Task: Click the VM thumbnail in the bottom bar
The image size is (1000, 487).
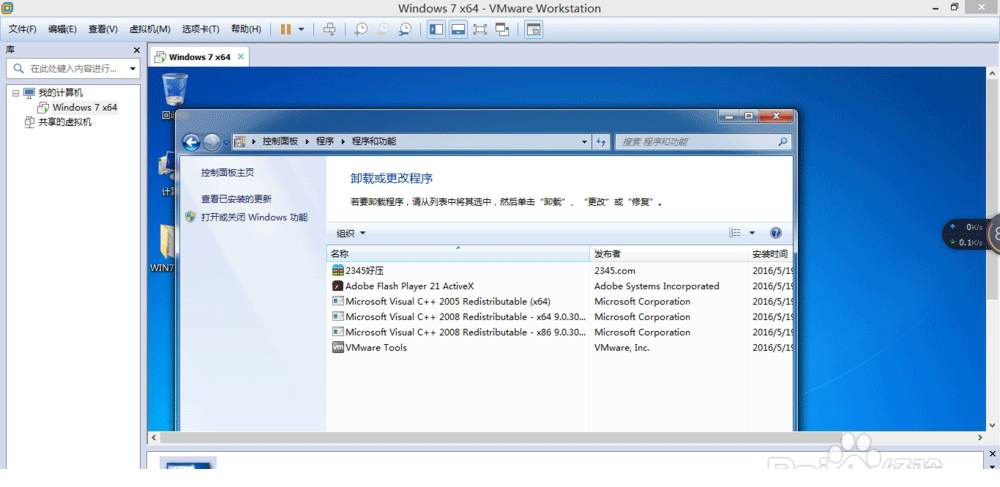Action: pos(188,463)
